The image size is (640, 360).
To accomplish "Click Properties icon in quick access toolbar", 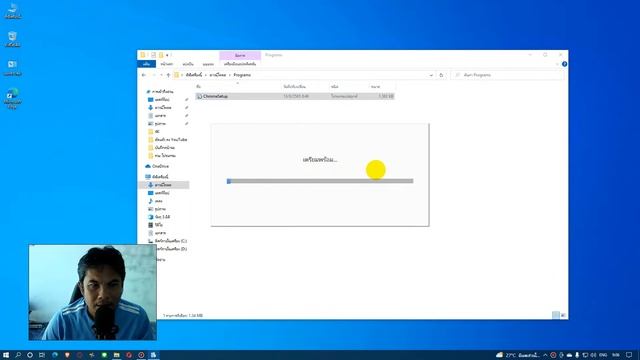I will point(153,55).
